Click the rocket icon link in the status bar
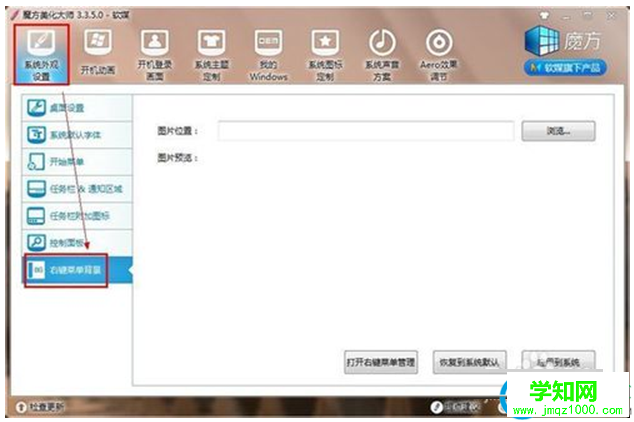The image size is (634, 422). [x=455, y=406]
